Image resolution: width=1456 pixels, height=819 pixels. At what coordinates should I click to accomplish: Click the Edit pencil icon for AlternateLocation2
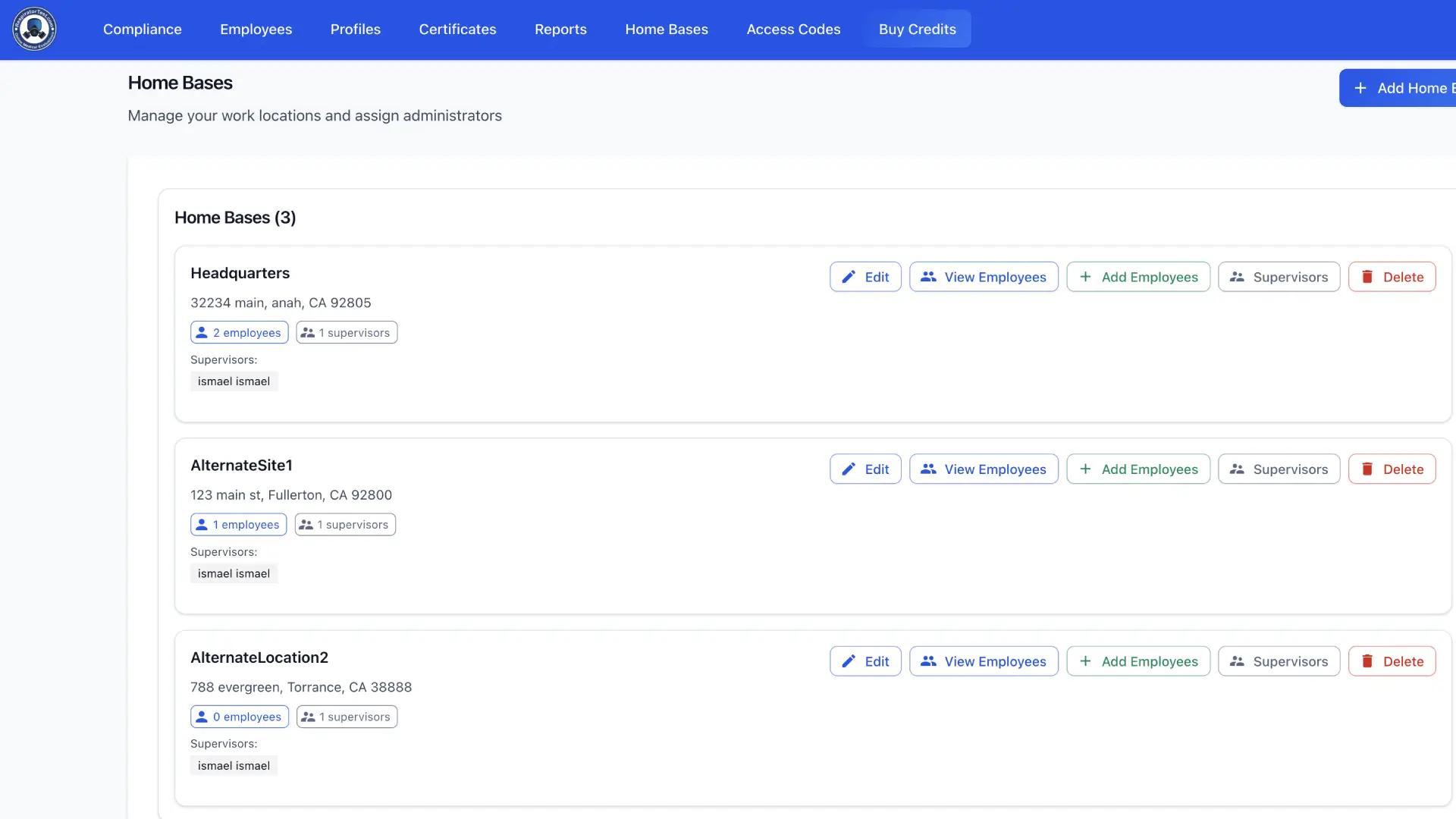(x=849, y=661)
